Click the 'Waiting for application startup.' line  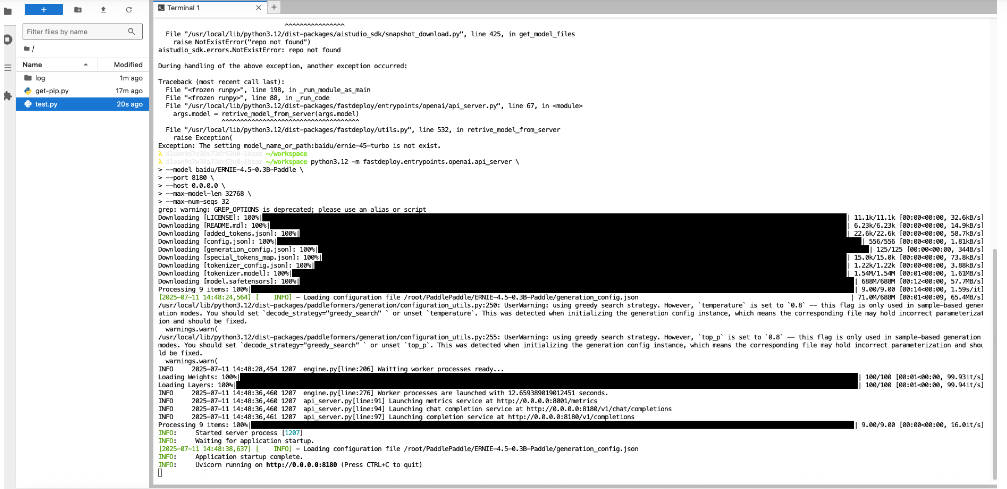pos(236,441)
